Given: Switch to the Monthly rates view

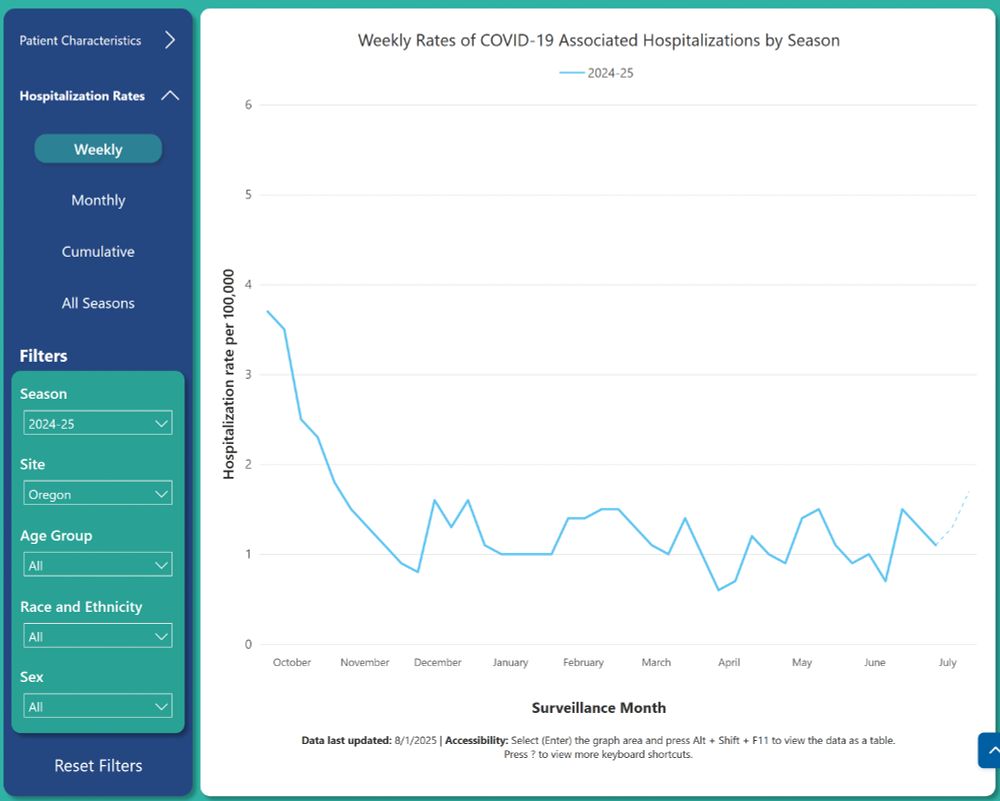Looking at the screenshot, I should [x=98, y=200].
